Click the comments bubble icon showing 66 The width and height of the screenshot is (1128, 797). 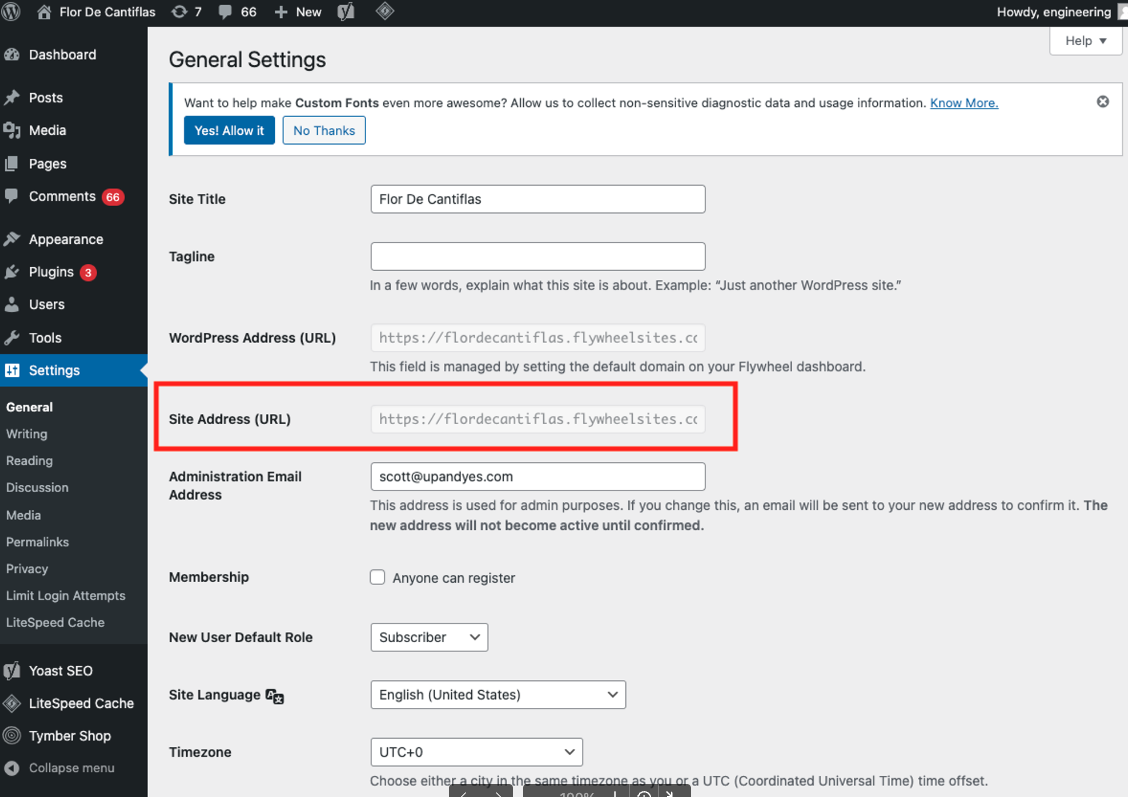coord(222,12)
